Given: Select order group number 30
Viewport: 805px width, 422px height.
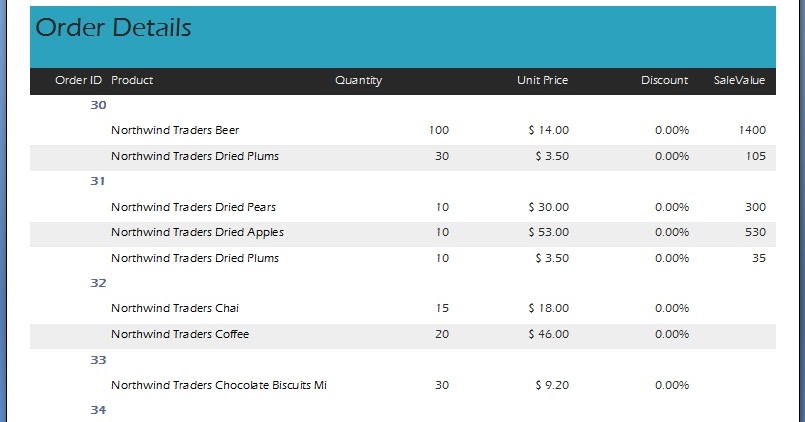Looking at the screenshot, I should pos(98,105).
